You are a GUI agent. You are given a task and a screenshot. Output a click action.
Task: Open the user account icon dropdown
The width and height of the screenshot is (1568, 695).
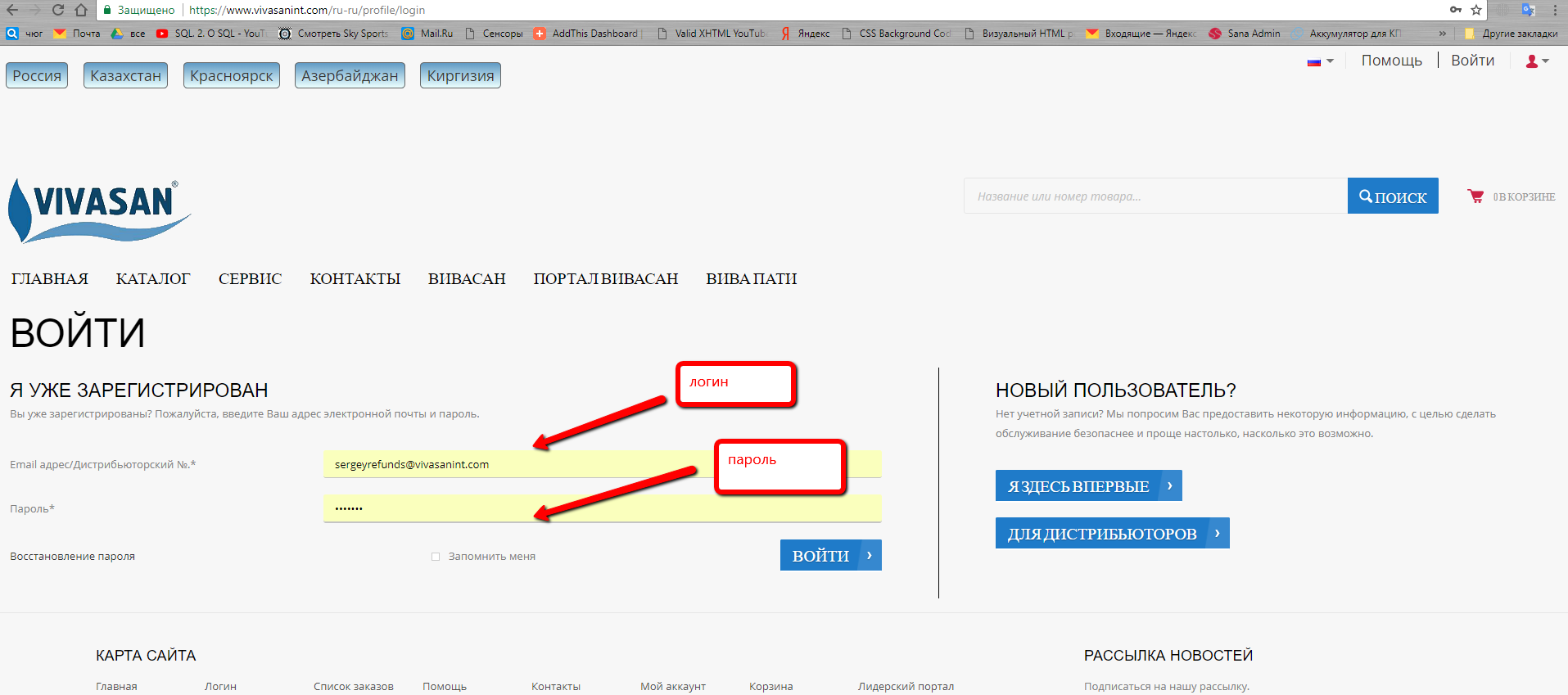click(1537, 61)
